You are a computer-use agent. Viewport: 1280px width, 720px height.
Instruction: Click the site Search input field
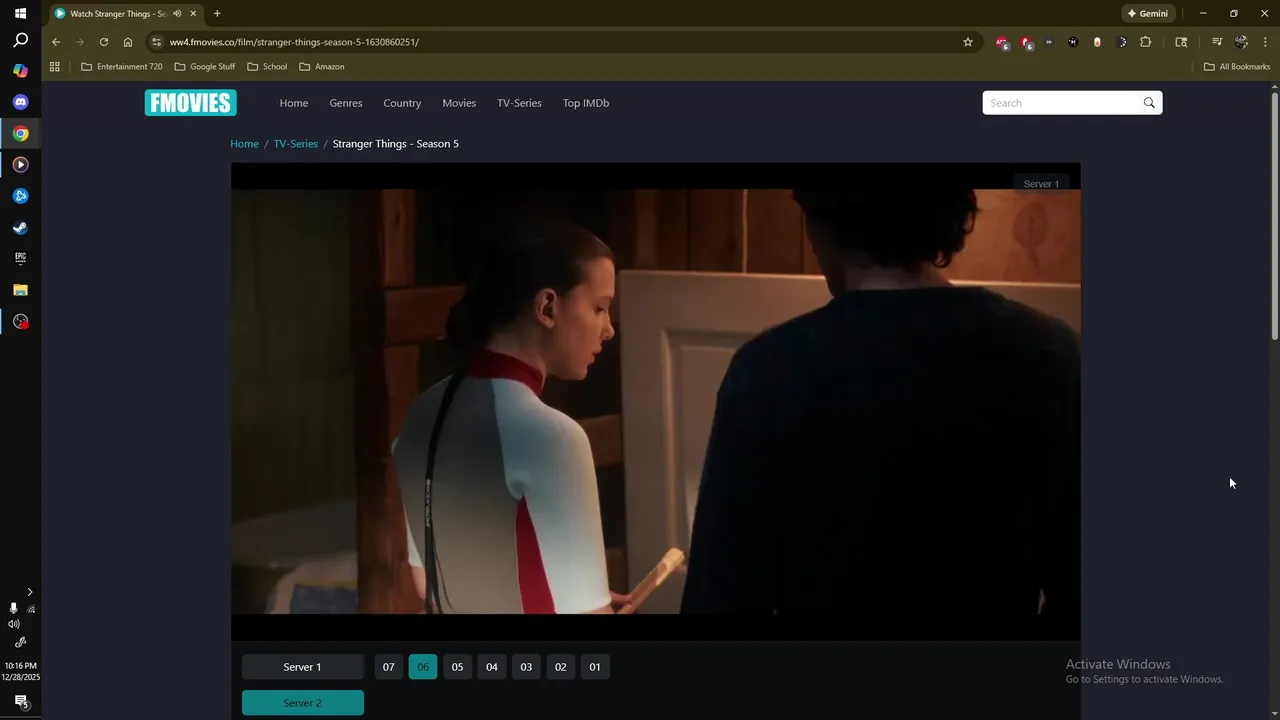(1062, 103)
